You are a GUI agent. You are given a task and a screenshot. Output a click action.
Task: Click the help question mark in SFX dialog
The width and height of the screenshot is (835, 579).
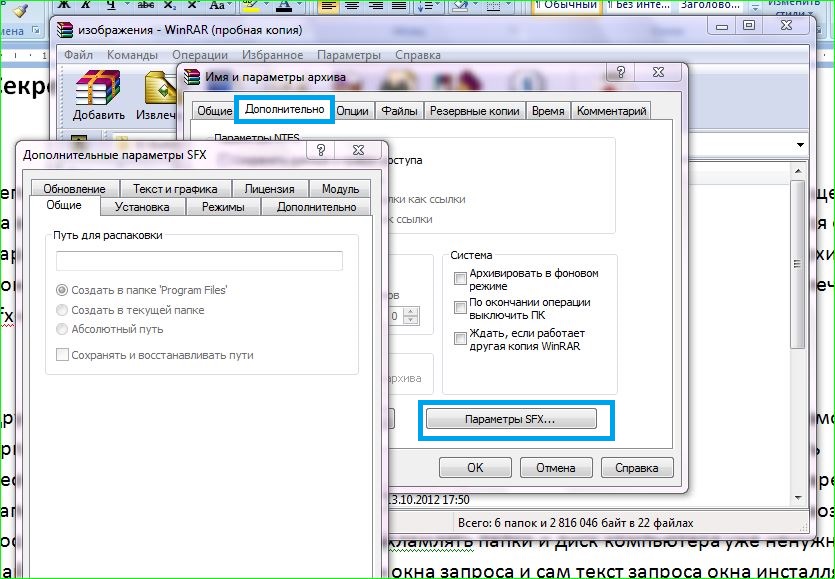pos(321,150)
